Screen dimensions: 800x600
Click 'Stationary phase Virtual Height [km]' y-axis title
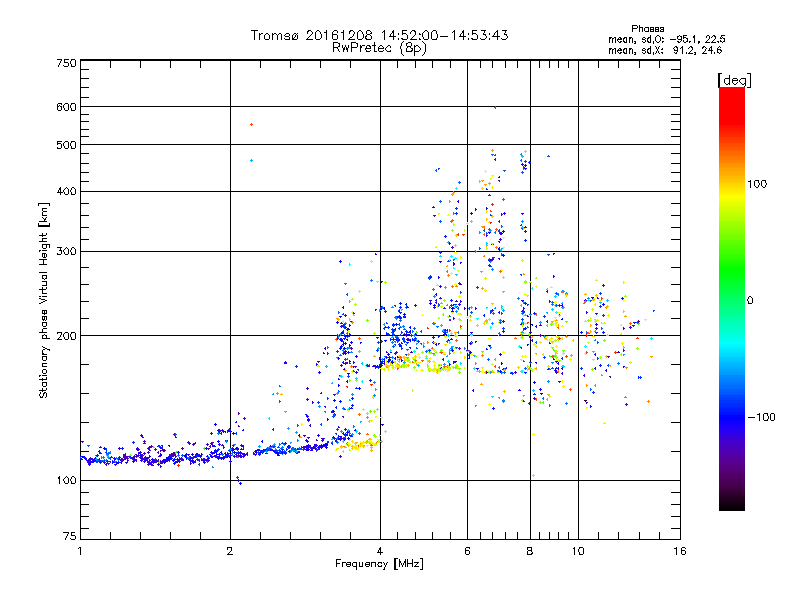44,300
